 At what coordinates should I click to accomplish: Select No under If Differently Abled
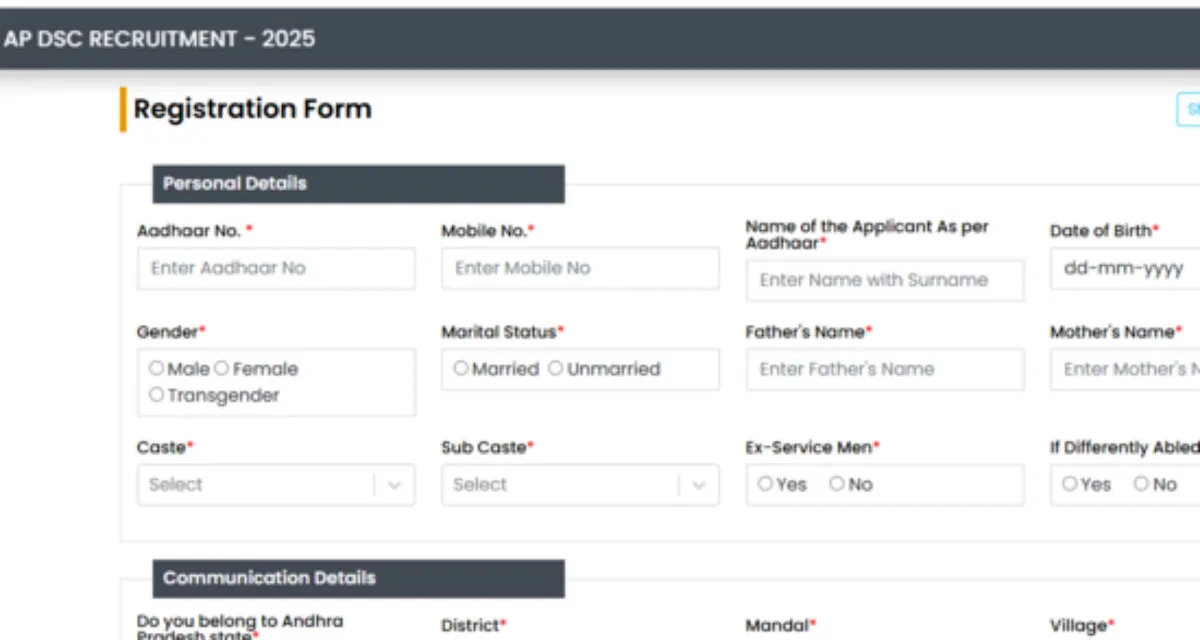(x=1141, y=484)
